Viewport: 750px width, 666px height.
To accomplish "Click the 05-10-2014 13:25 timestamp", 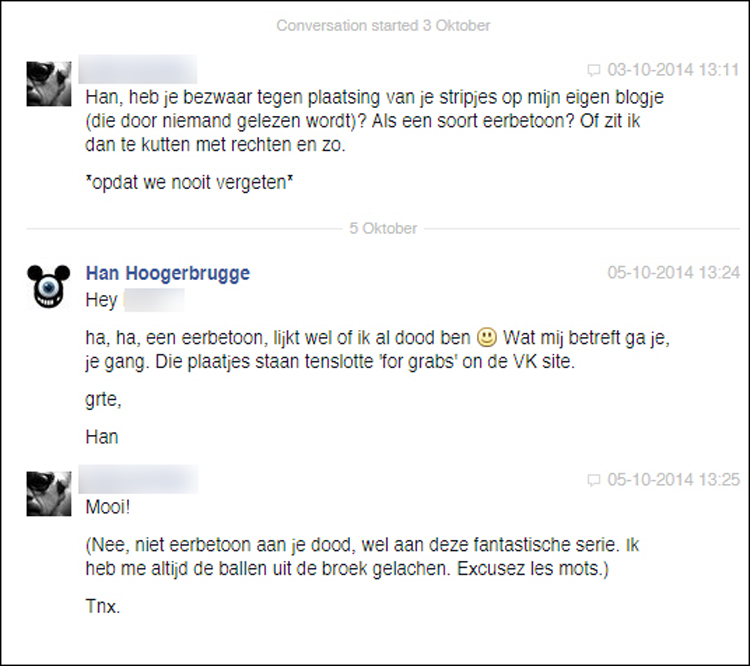I will tap(673, 480).
